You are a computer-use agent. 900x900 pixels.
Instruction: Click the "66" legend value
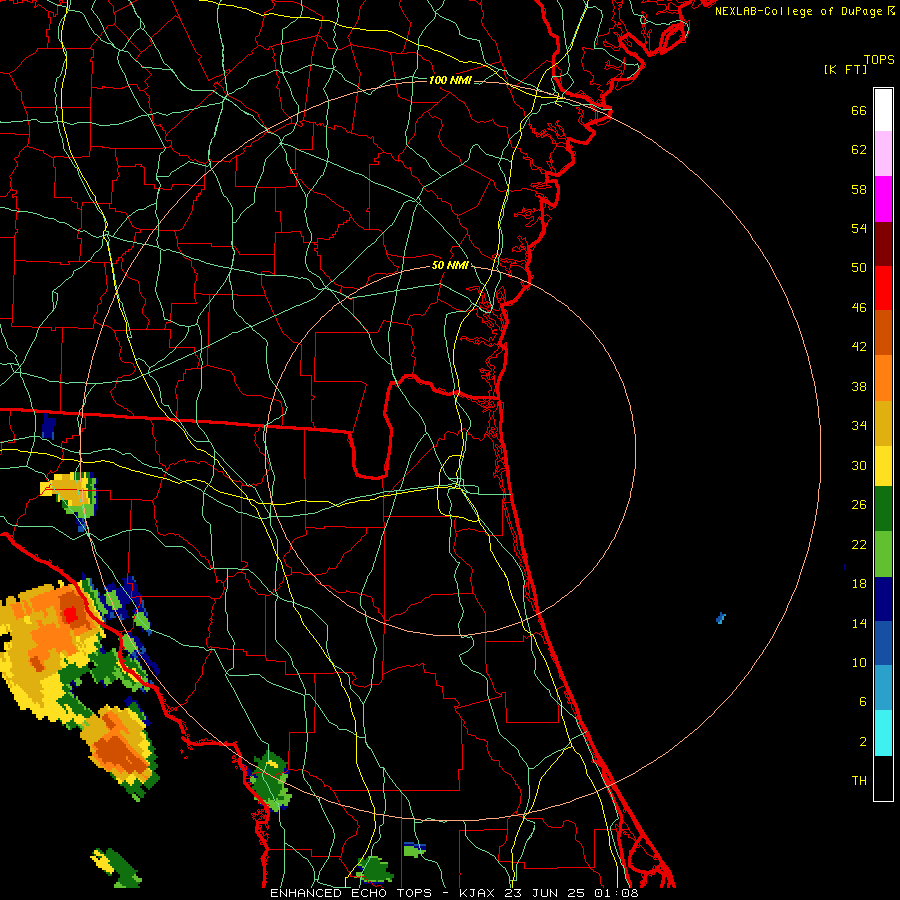859,111
